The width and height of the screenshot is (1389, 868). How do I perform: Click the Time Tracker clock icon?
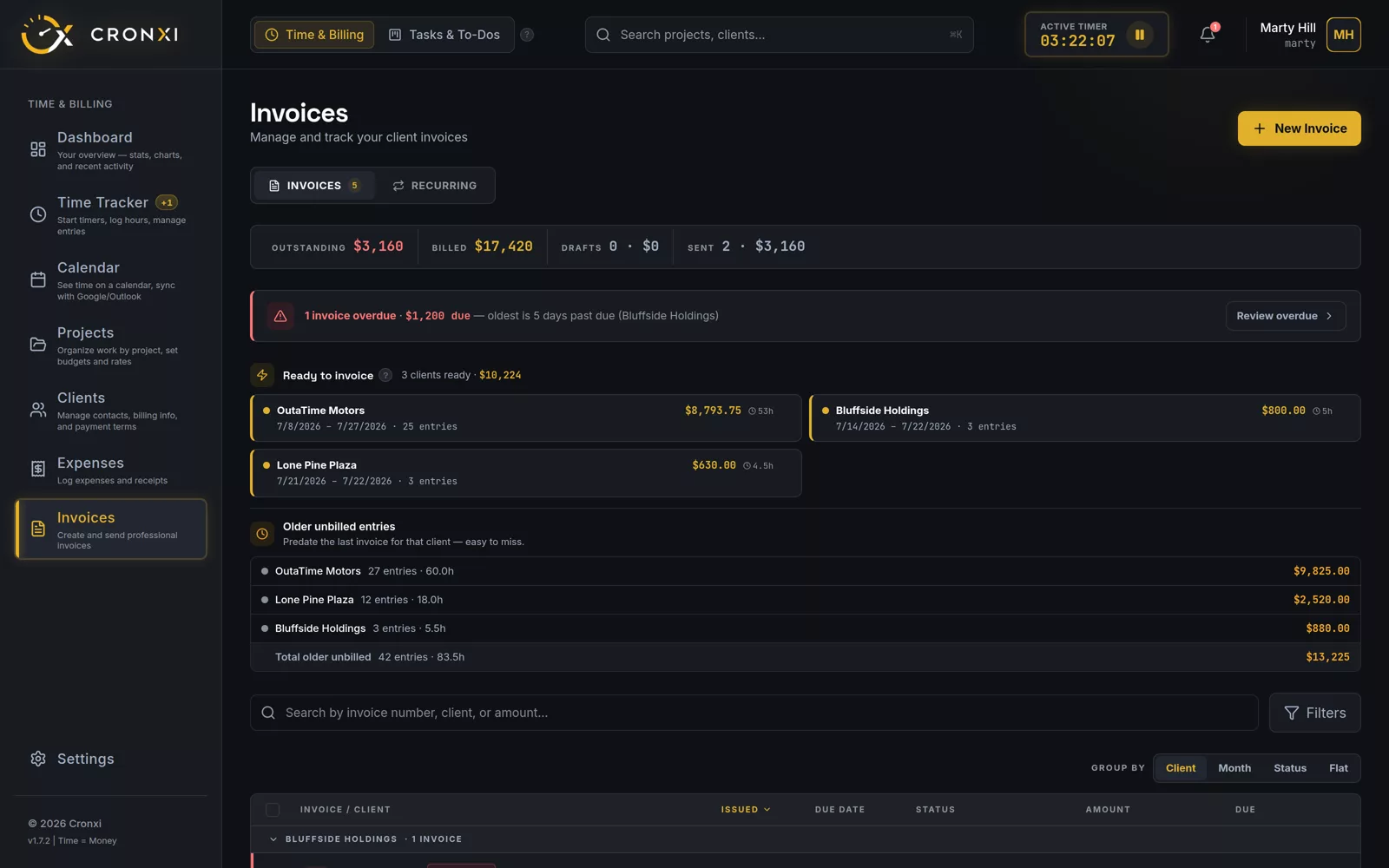pyautogui.click(x=38, y=214)
